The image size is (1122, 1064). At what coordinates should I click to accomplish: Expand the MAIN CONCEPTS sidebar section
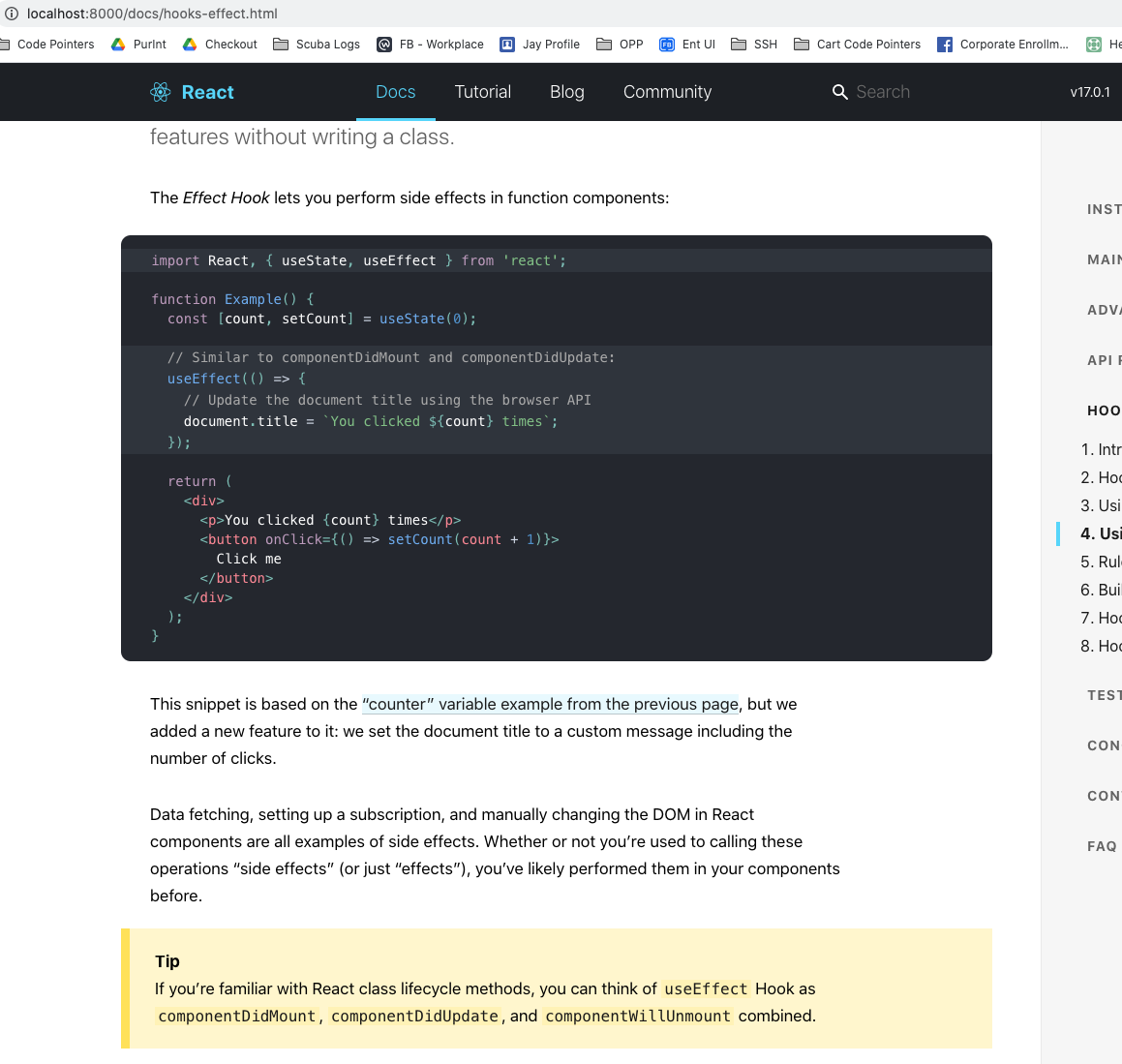coord(1105,259)
